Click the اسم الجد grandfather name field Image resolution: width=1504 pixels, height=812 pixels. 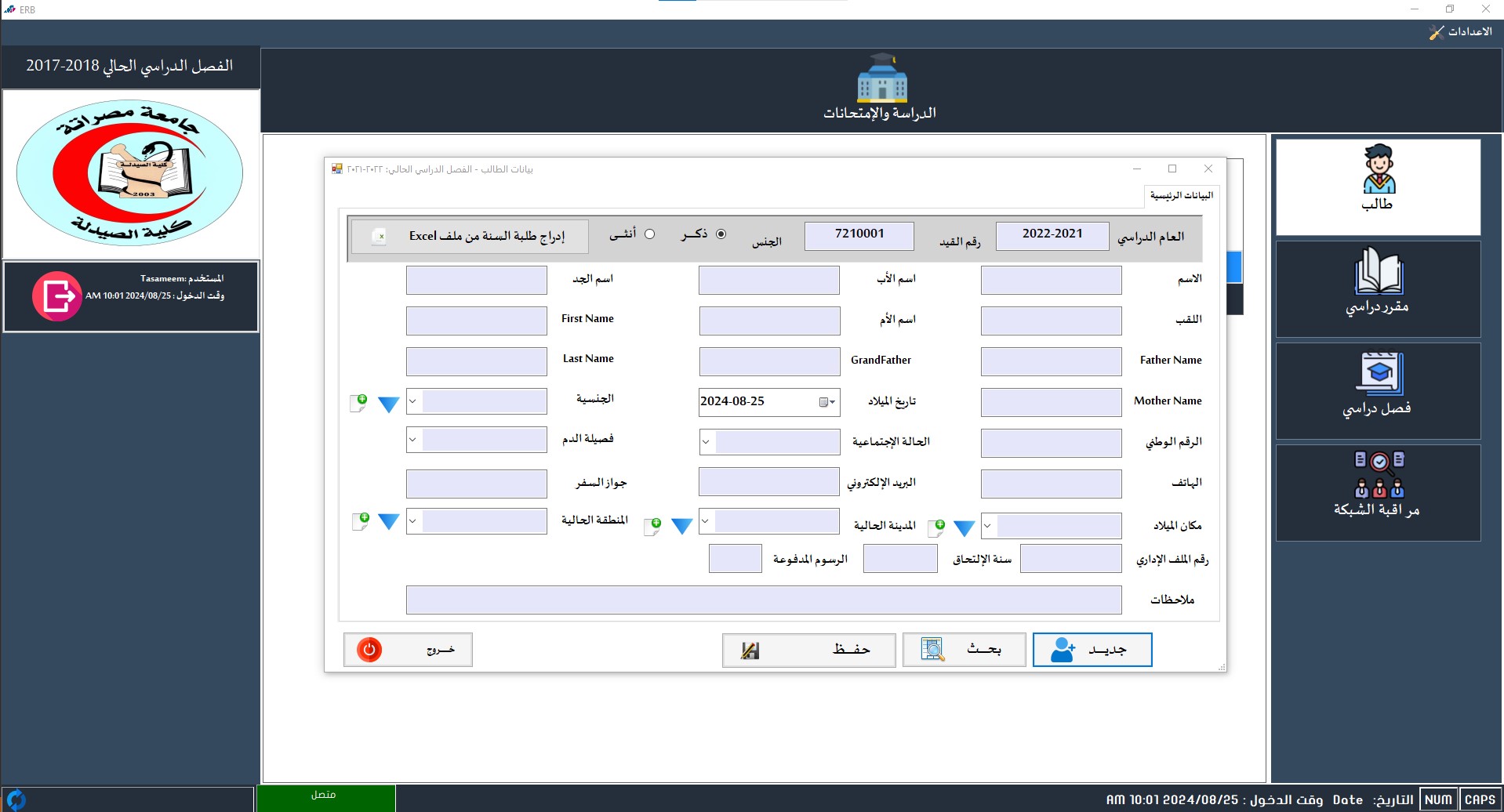(x=477, y=280)
